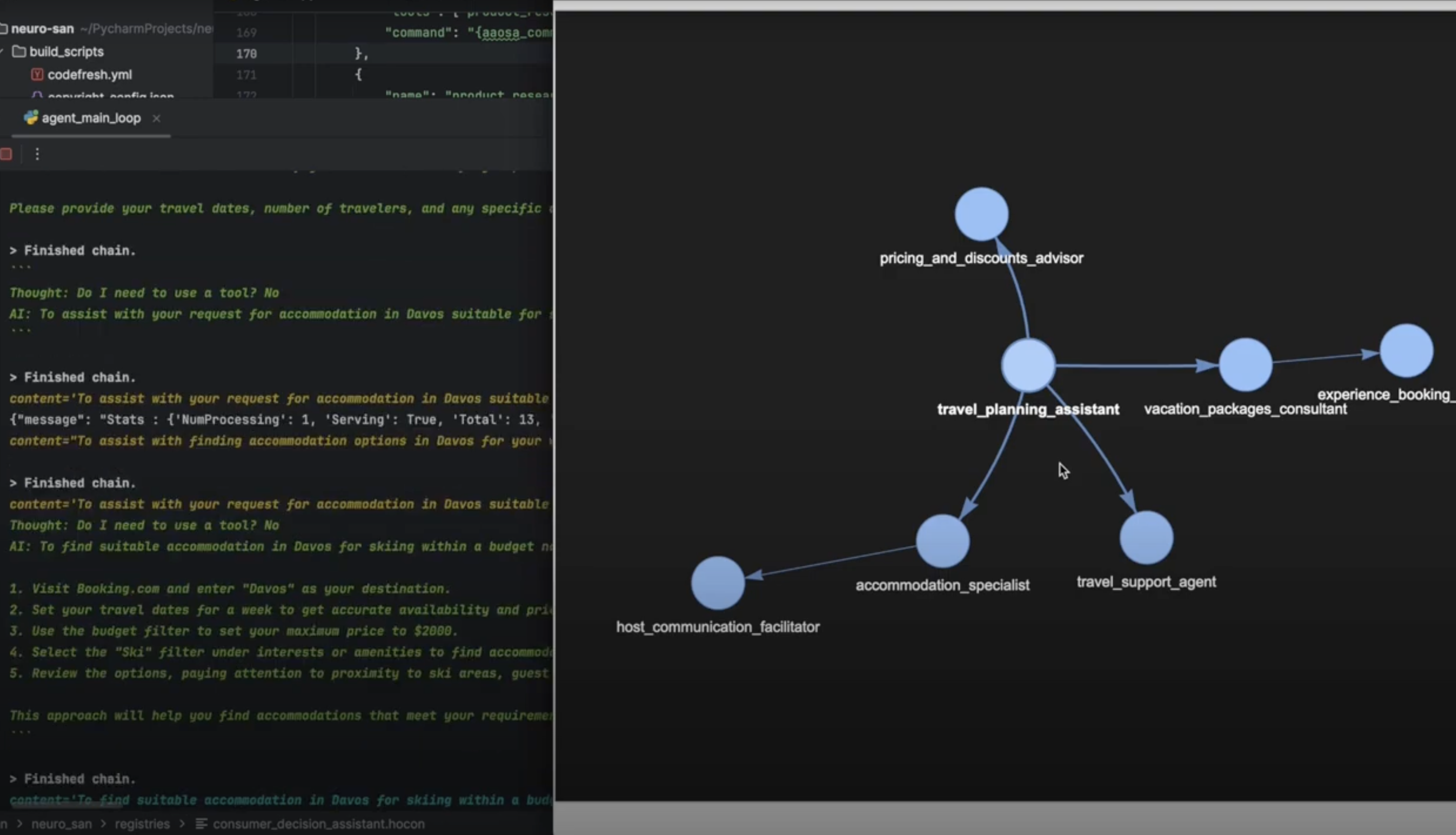Screen dimensions: 1456x835
Task: Click the 'Review the options' console line
Action: (x=281, y=673)
